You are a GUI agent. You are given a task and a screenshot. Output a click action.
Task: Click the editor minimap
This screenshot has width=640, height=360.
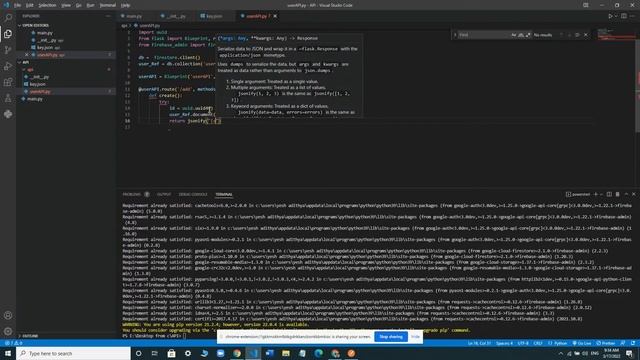click(616, 34)
